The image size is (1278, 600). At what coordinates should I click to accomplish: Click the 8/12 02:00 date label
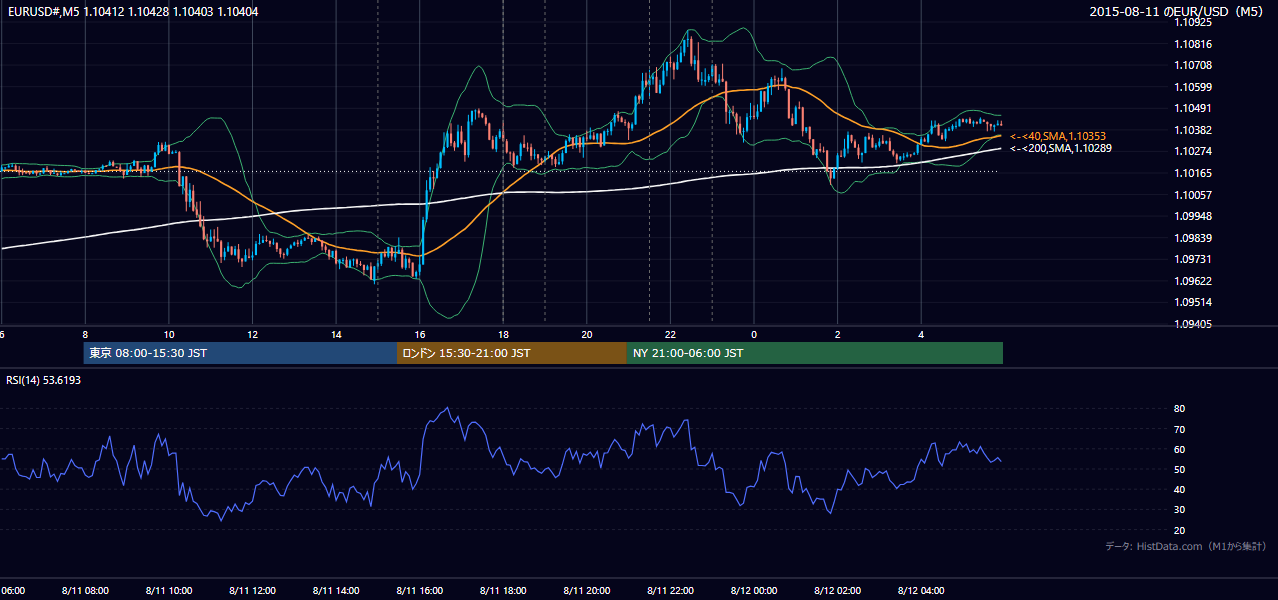pos(838,590)
